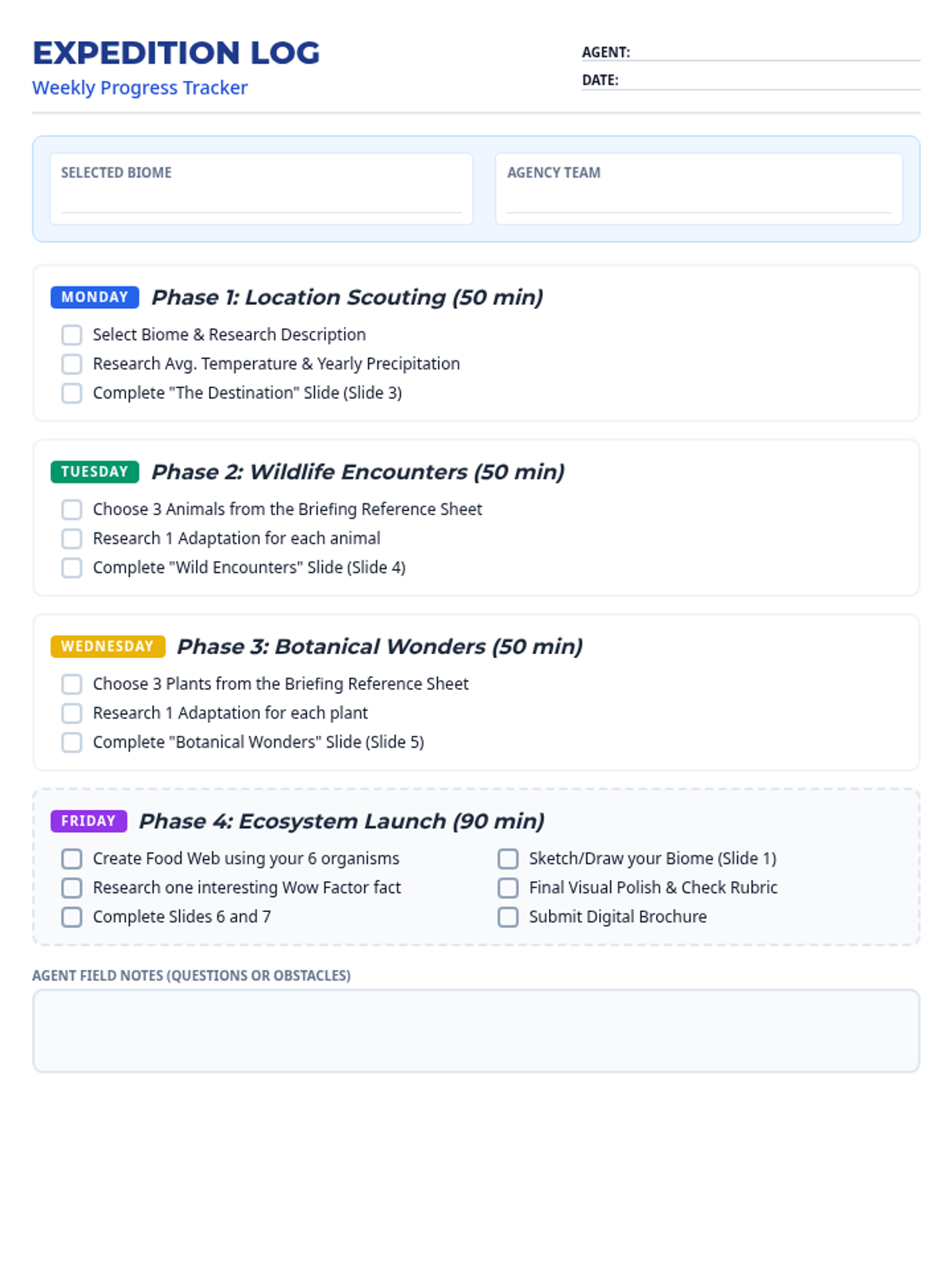Image resolution: width=952 pixels, height=1270 pixels.
Task: Click the Agency Team input field
Action: [699, 200]
